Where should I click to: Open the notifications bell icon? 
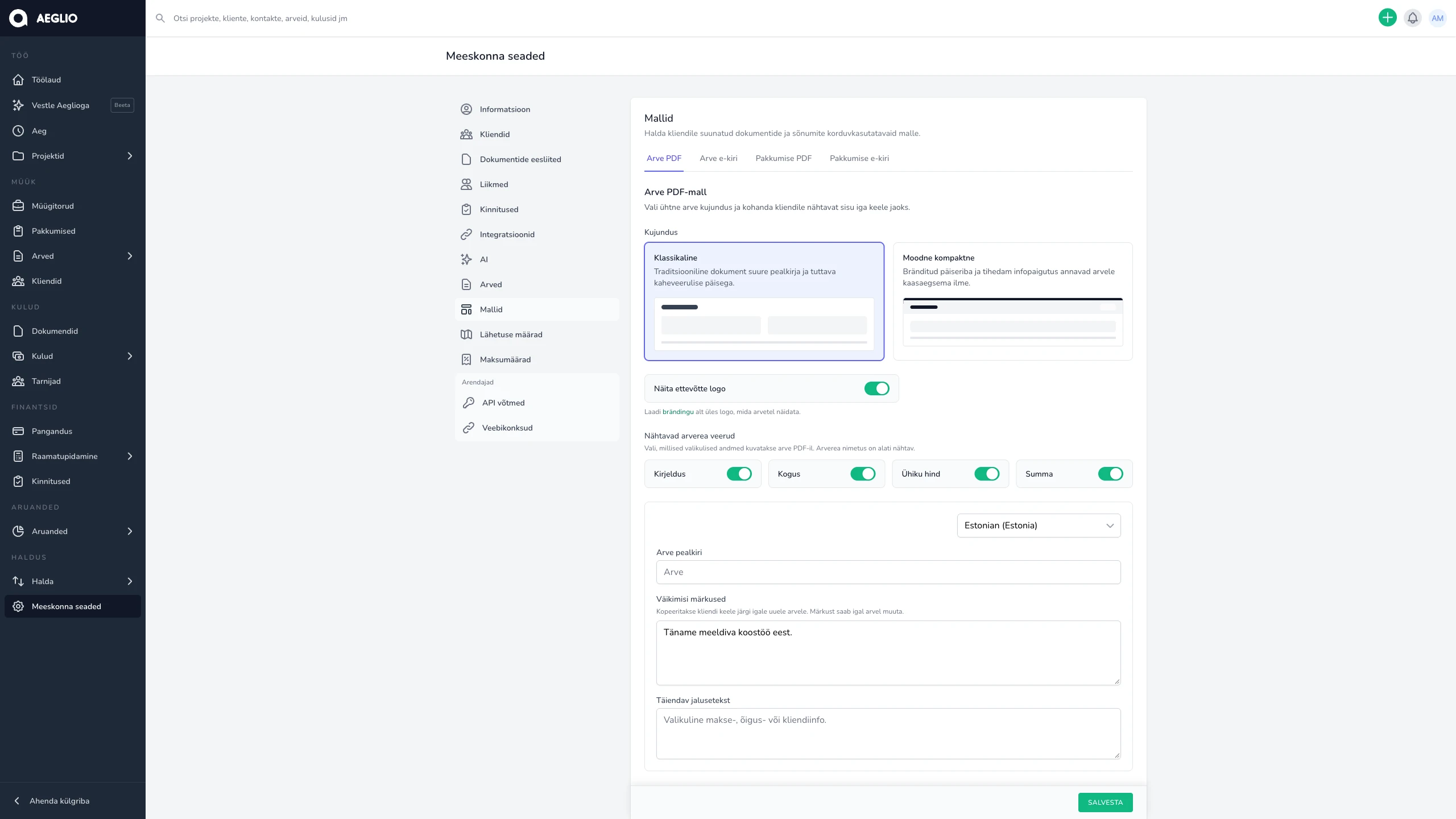(1412, 18)
